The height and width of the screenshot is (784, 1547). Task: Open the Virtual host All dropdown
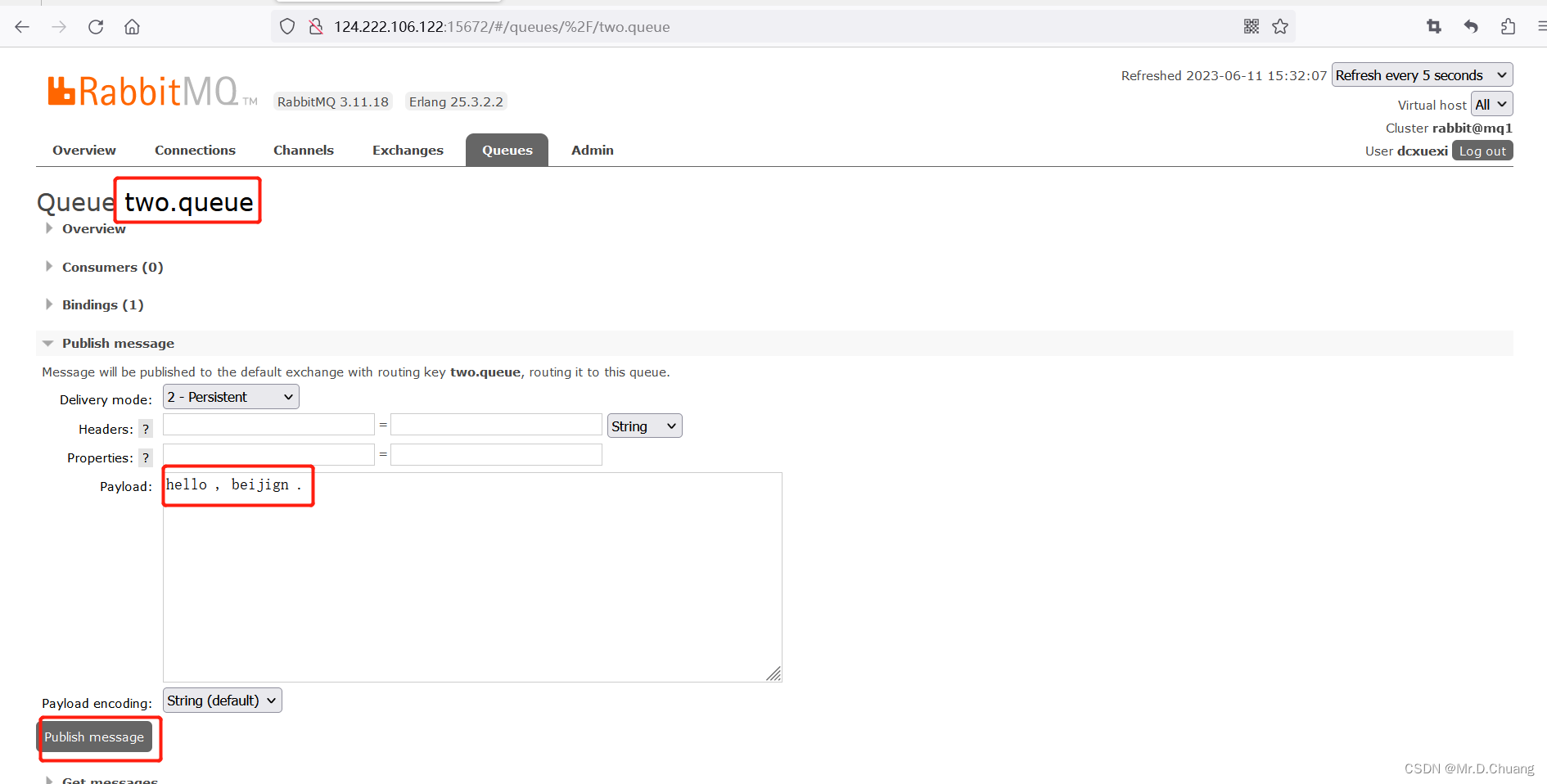click(x=1491, y=105)
